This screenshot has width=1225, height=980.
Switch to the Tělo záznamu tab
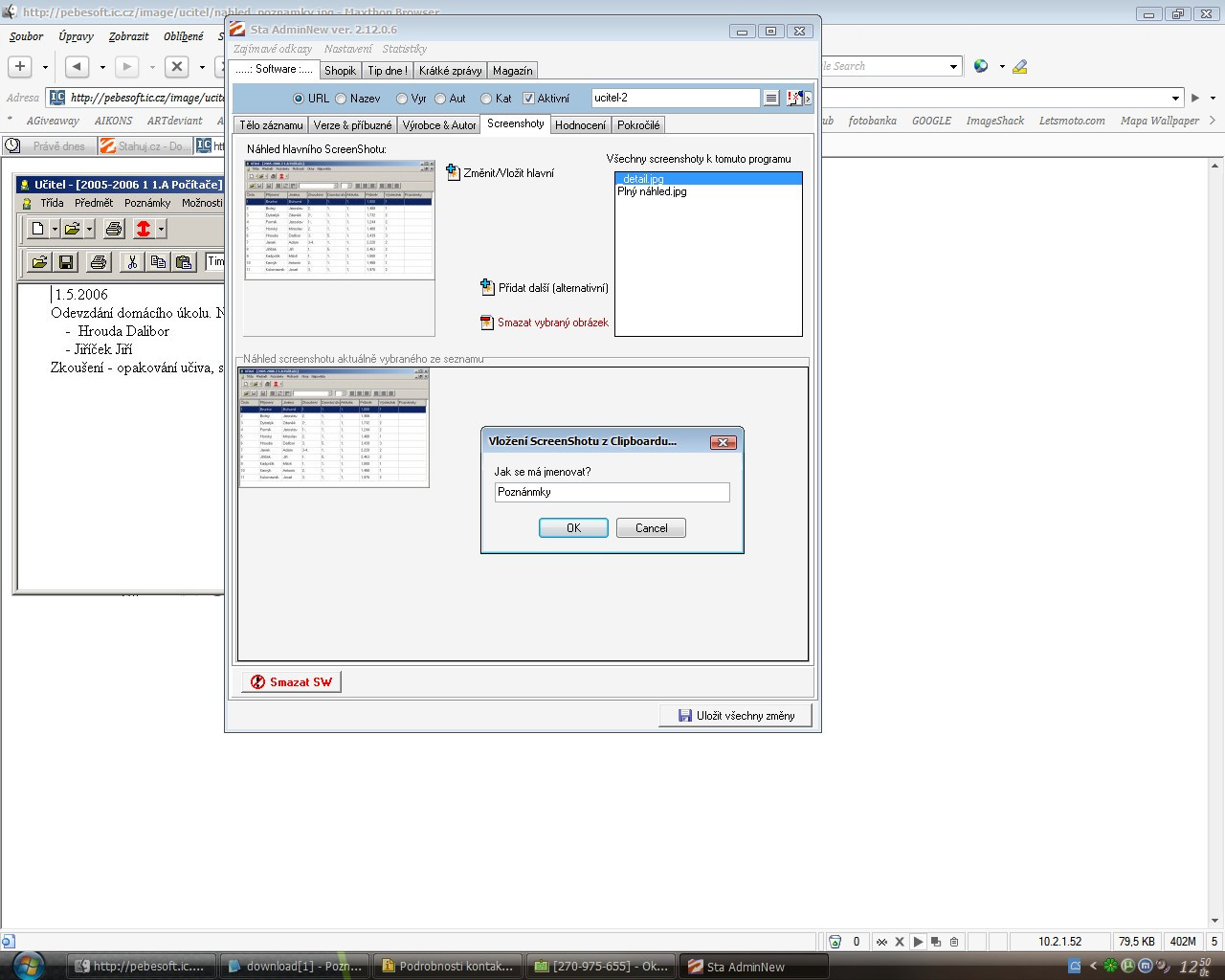tap(271, 125)
